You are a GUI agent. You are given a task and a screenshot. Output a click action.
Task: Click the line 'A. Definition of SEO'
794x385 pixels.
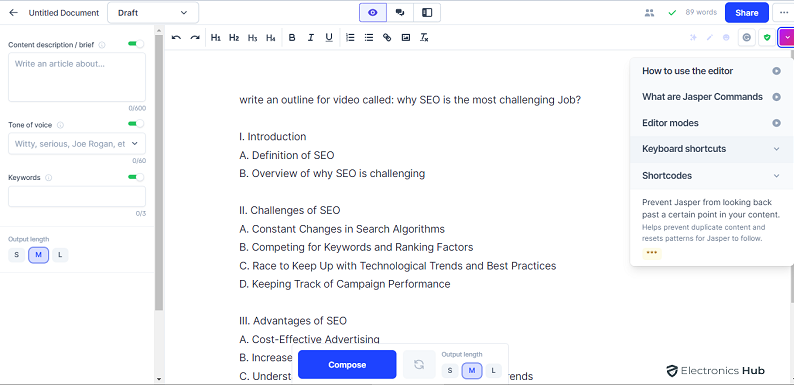pyautogui.click(x=287, y=155)
